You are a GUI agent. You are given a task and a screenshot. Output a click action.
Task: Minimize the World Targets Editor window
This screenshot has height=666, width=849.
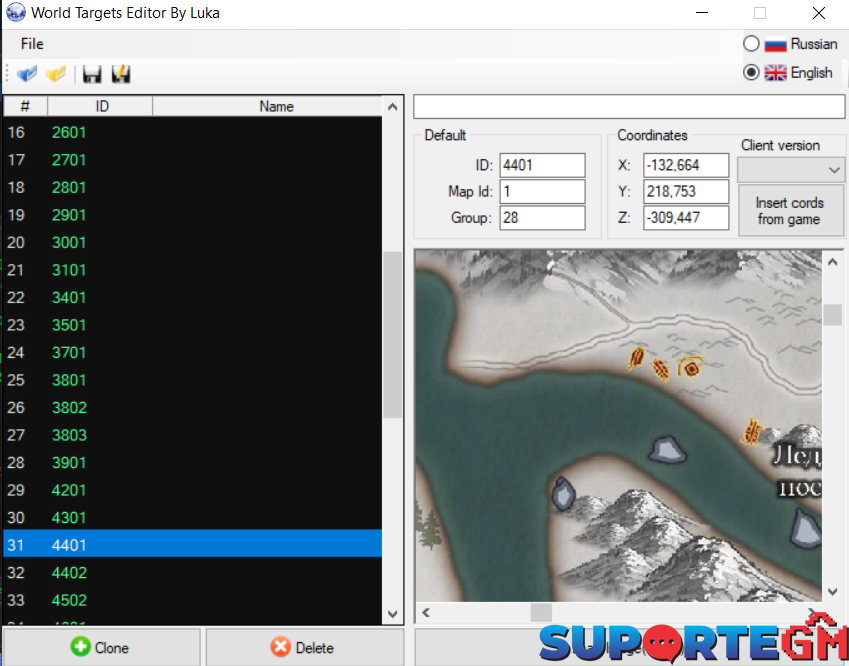(702, 12)
